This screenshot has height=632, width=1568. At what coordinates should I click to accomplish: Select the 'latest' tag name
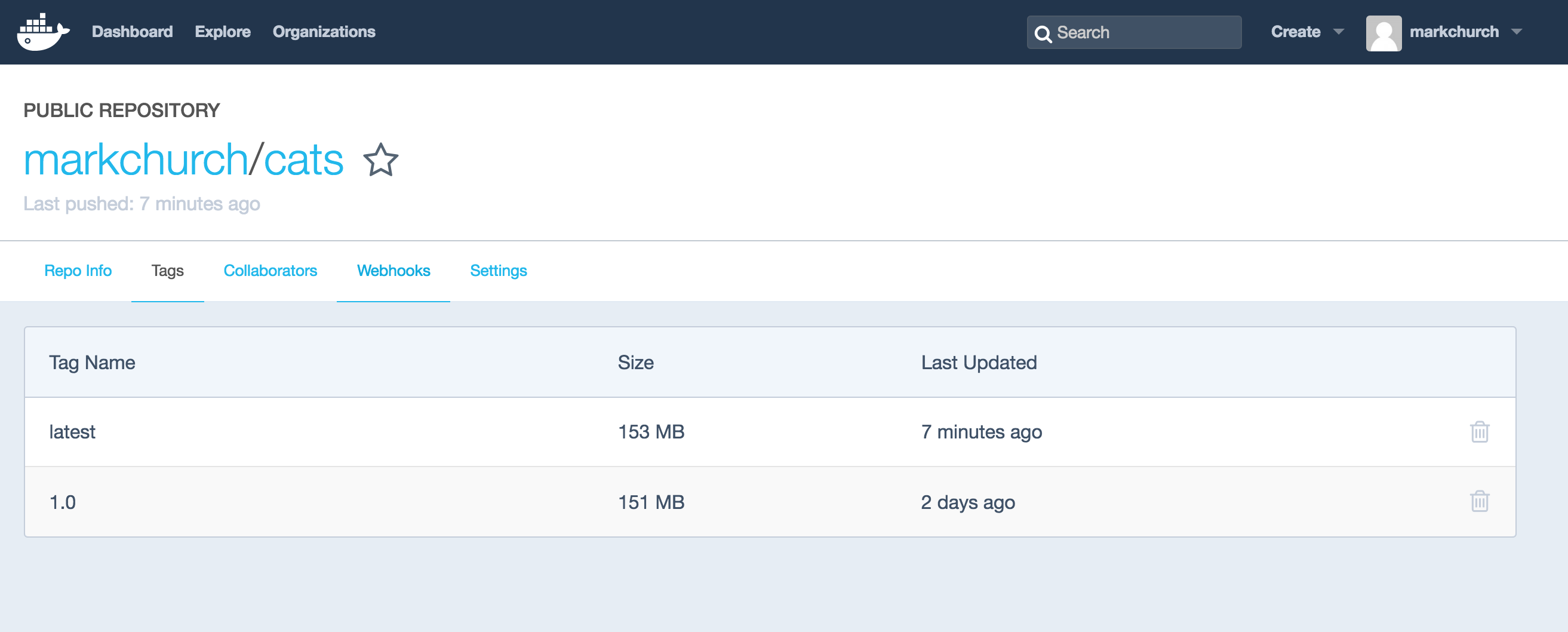tap(72, 432)
